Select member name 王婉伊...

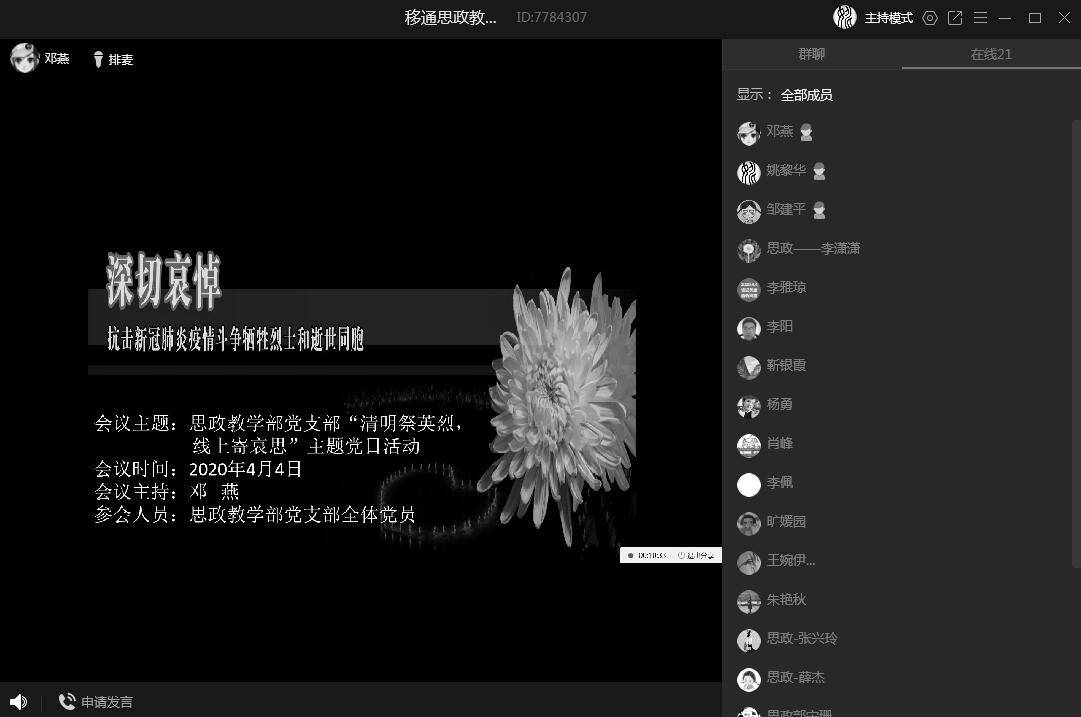coord(791,561)
